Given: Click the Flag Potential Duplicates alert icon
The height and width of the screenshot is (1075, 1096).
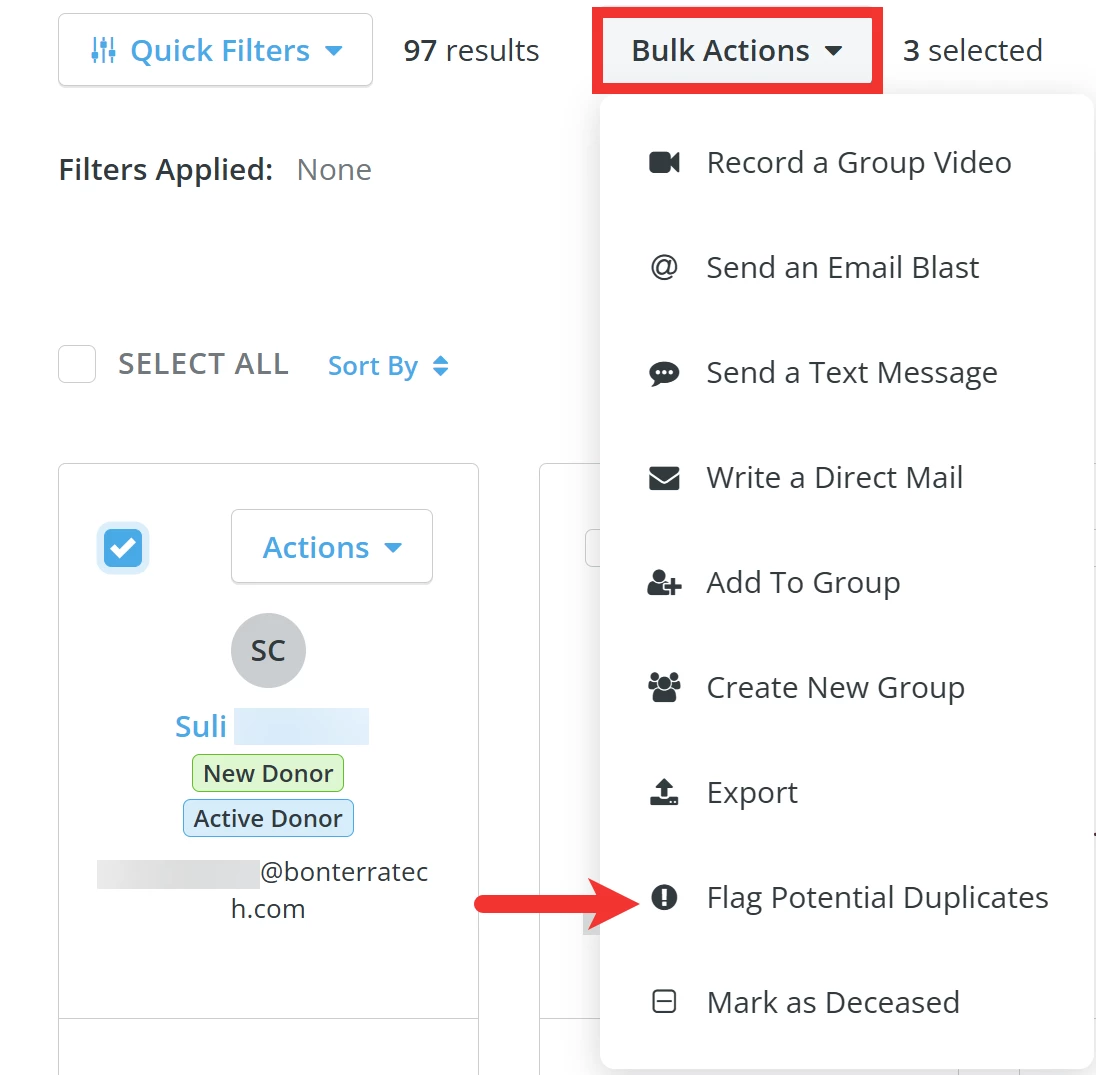Looking at the screenshot, I should (x=664, y=897).
